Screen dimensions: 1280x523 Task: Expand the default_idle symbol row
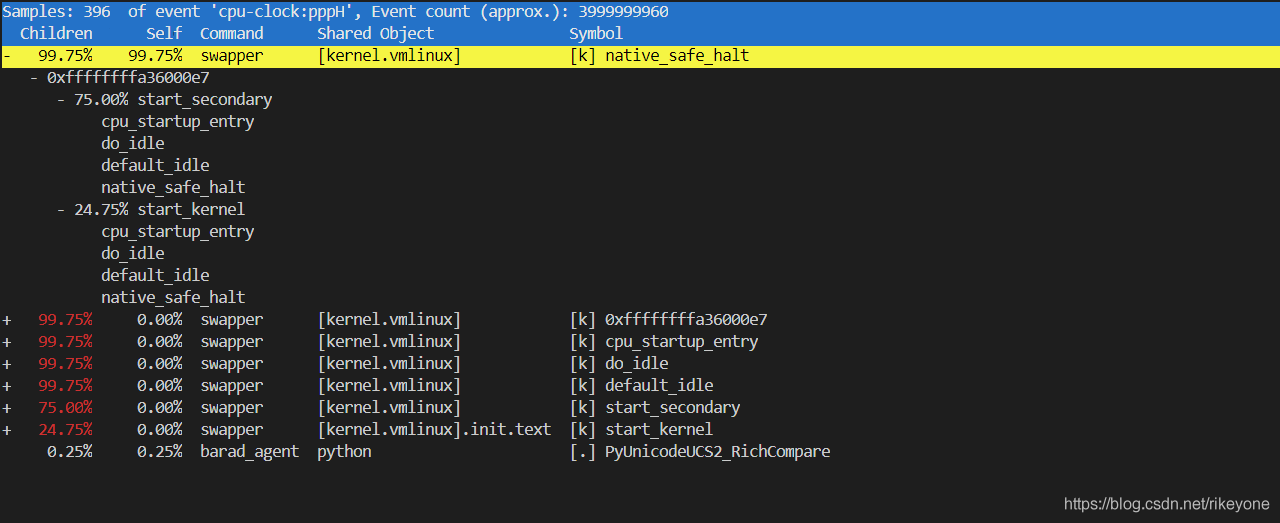point(6,386)
